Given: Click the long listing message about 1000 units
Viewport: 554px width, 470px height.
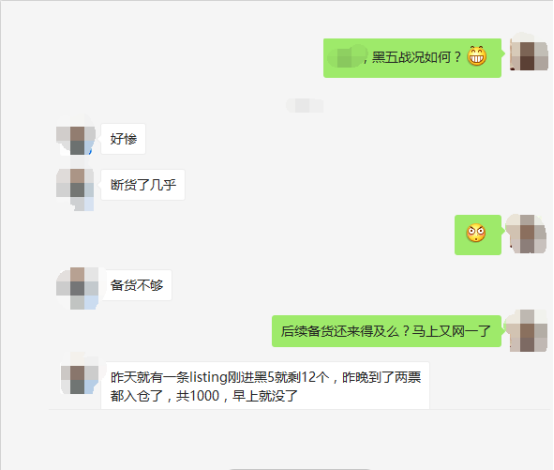Looking at the screenshot, I should 265,386.
